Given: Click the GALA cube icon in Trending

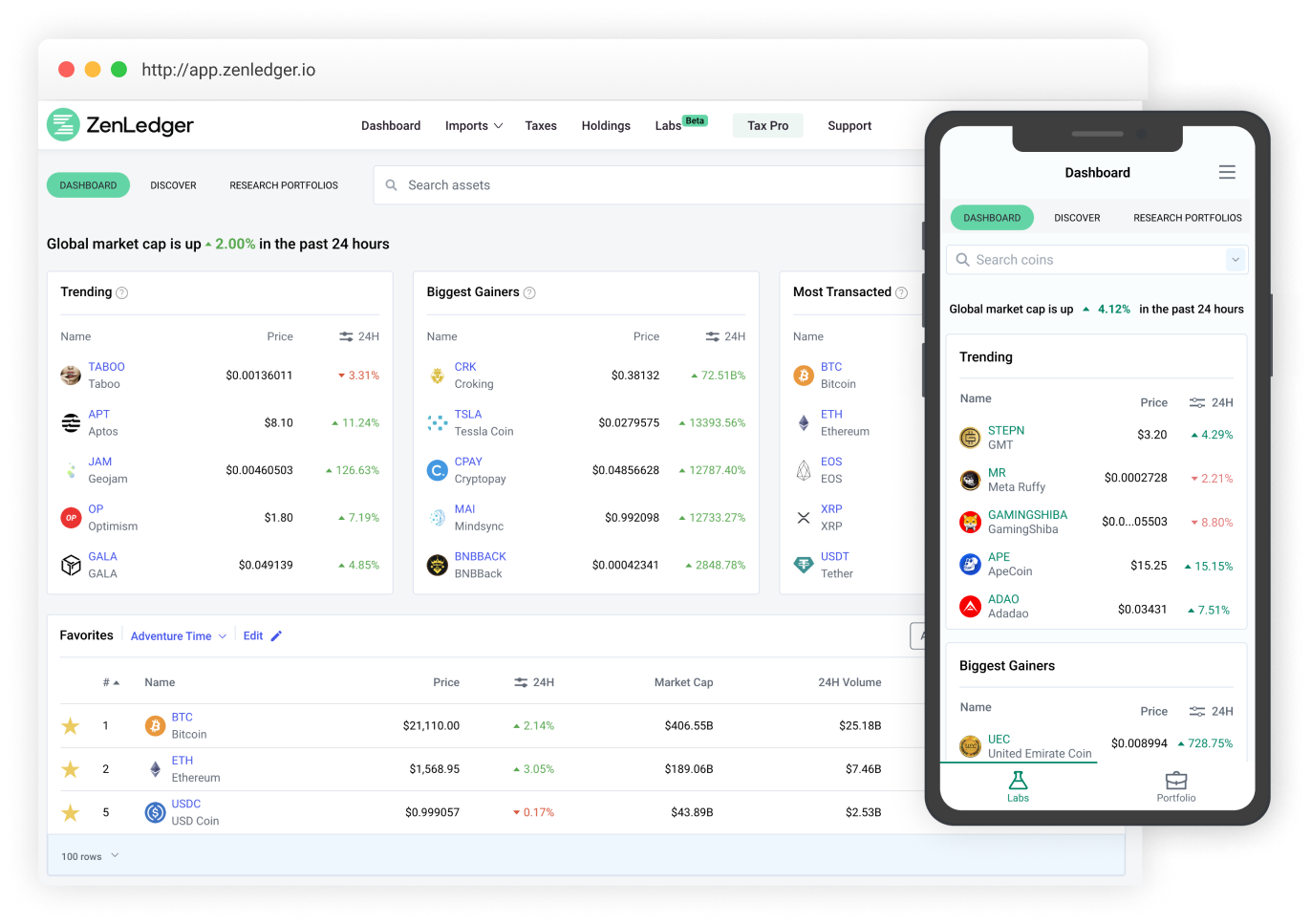Looking at the screenshot, I should point(71,566).
